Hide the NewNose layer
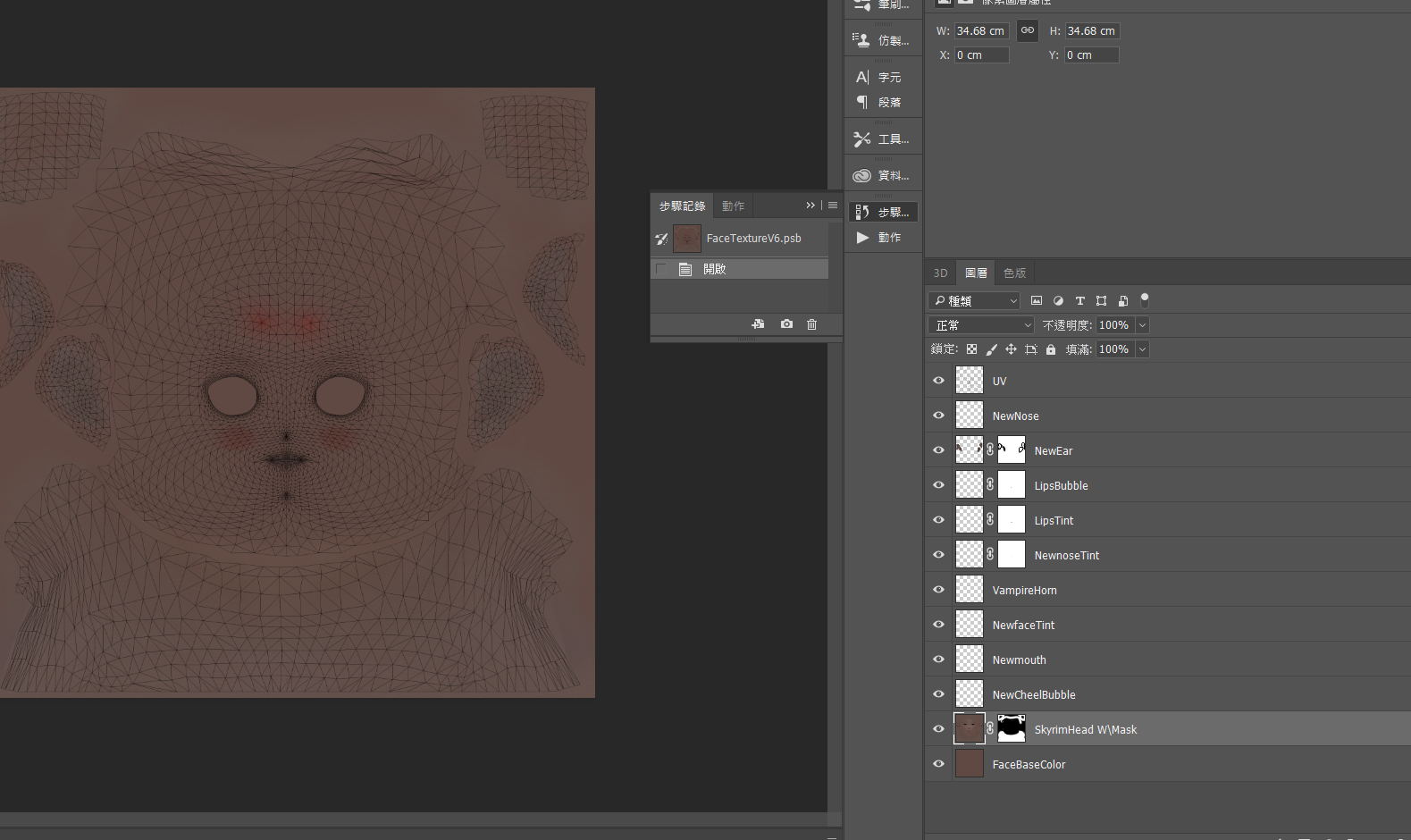 (938, 416)
